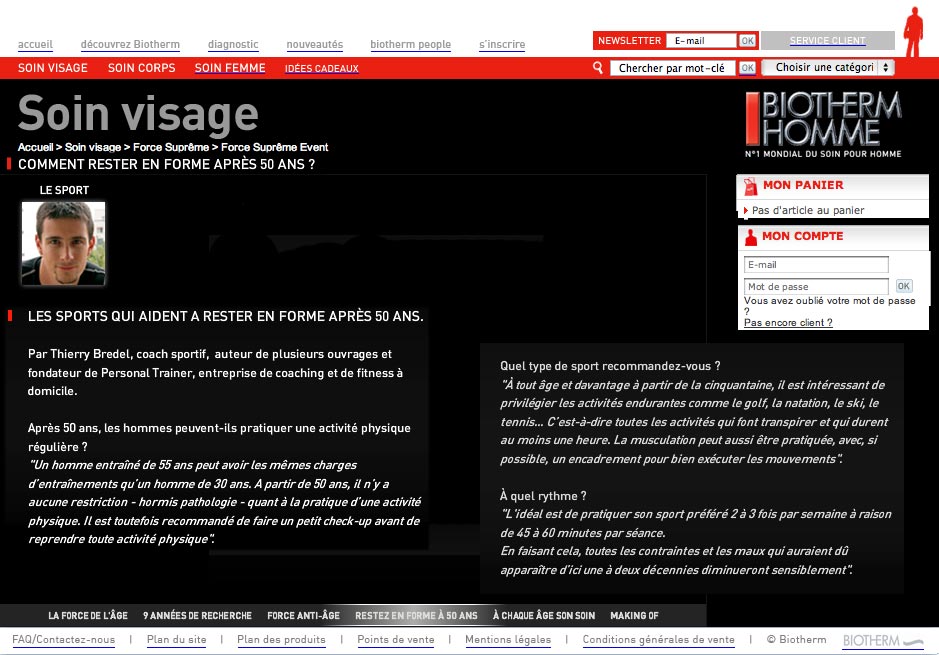Open the FORCE ANTI-ÂGE tab
Image resolution: width=939 pixels, height=655 pixels.
pos(303,615)
